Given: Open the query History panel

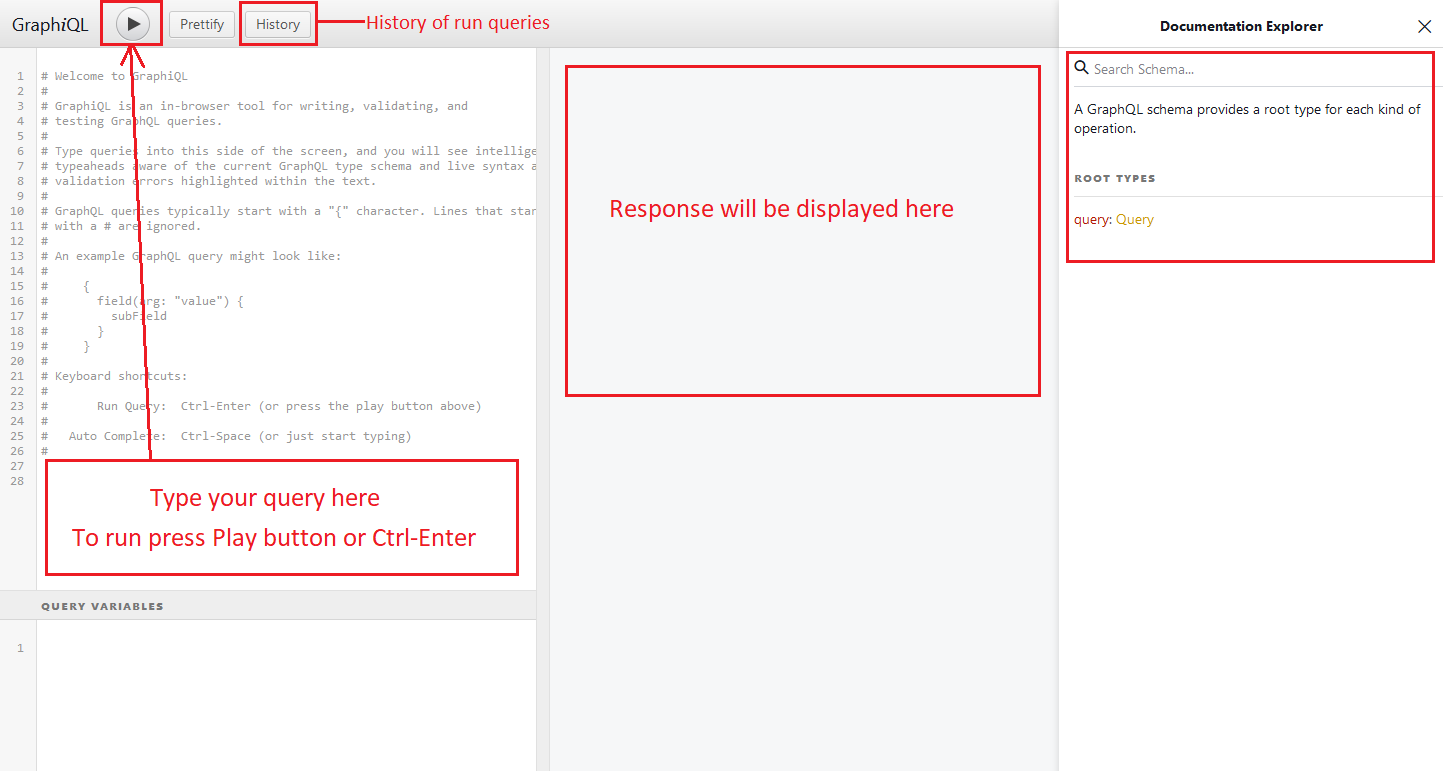Looking at the screenshot, I should (278, 24).
